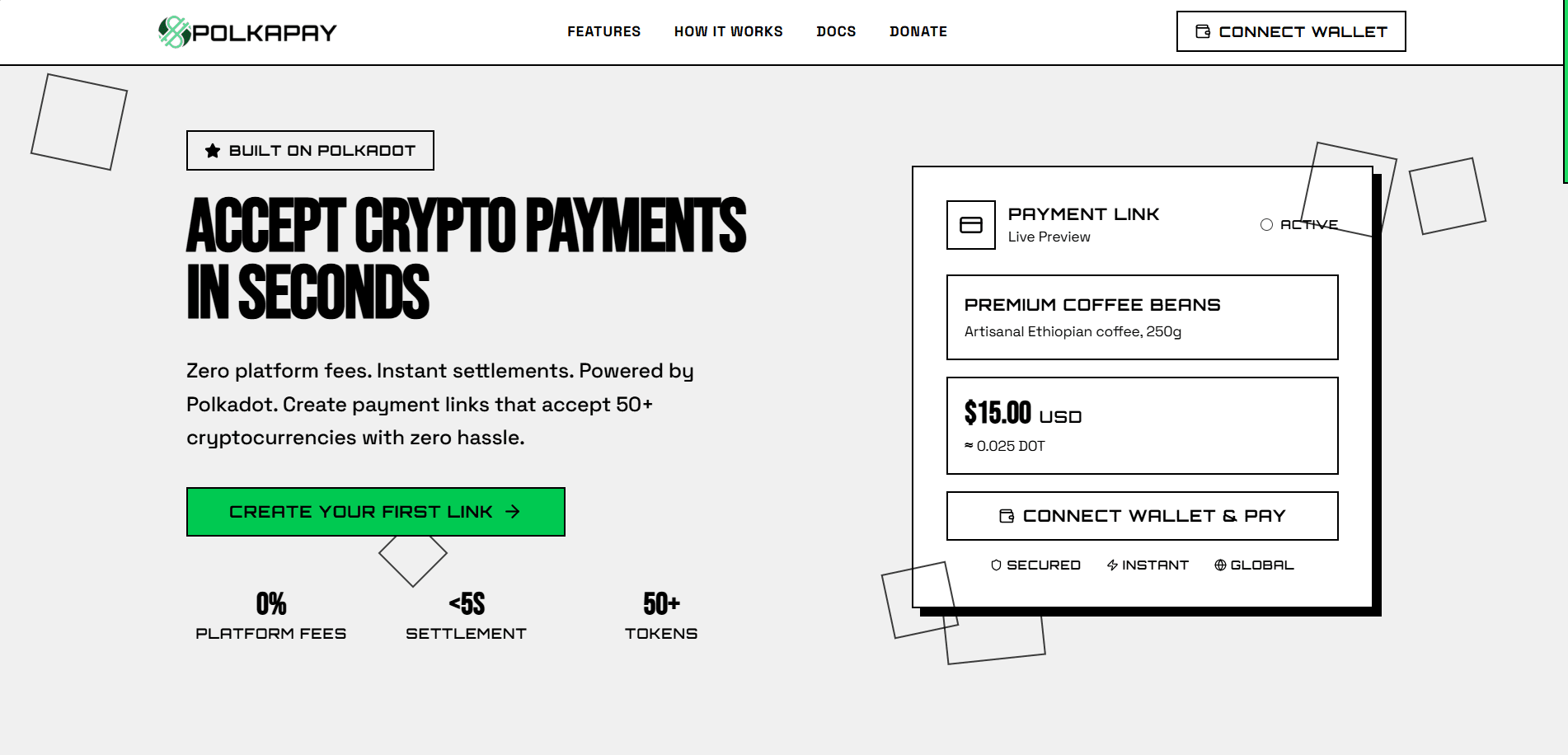The height and width of the screenshot is (755, 1568).
Task: Open the Features menu item
Action: (x=603, y=31)
